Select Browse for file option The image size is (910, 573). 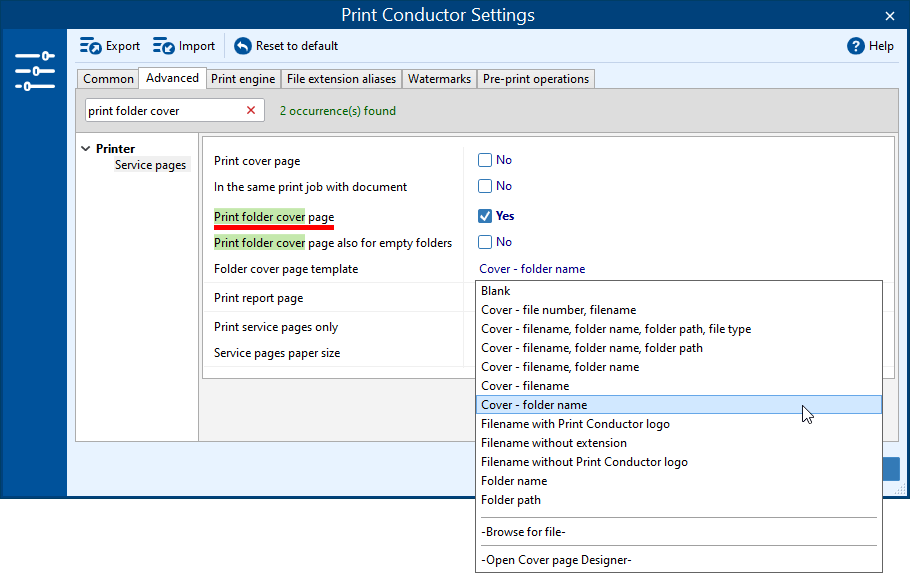(523, 532)
